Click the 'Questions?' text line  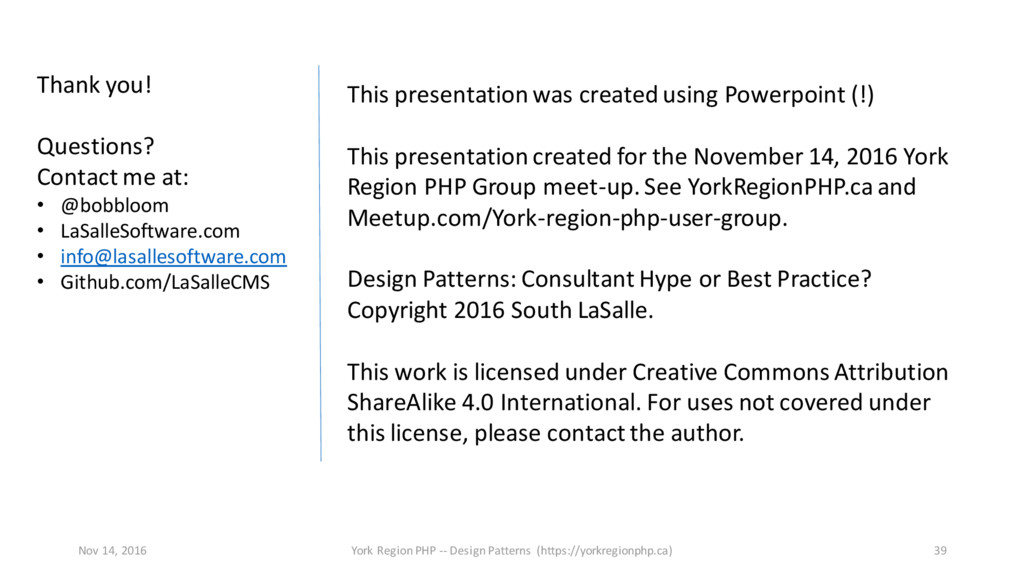coord(95,146)
